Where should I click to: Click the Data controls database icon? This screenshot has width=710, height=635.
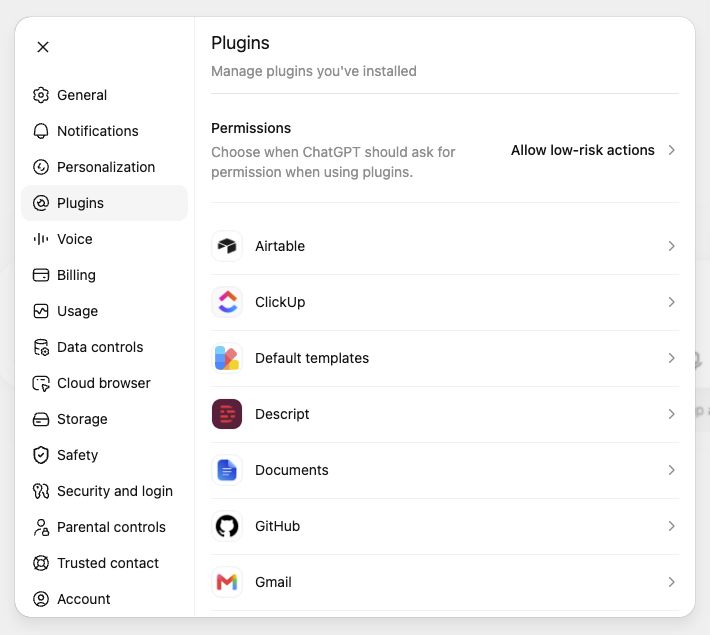41,347
